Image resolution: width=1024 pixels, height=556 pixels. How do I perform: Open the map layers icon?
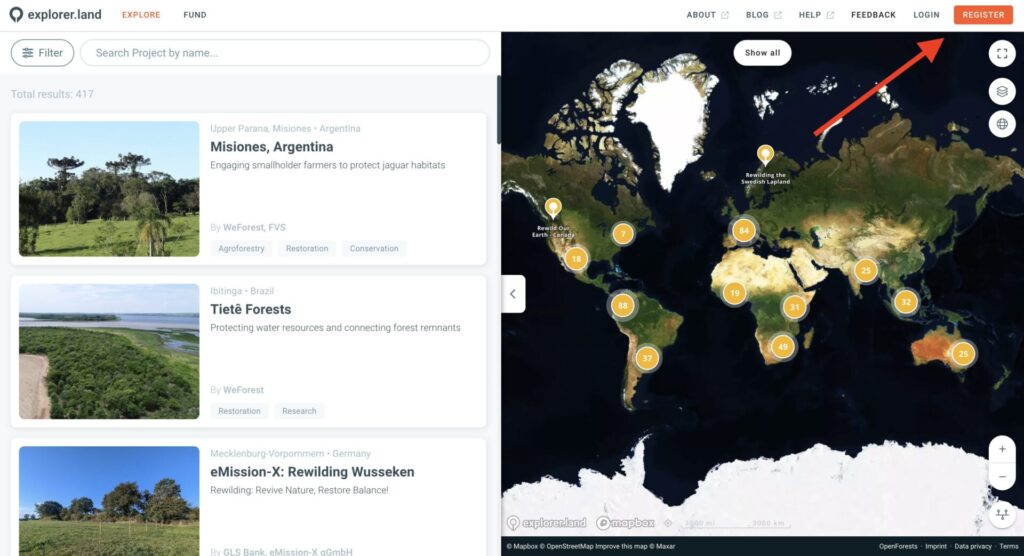click(x=1002, y=91)
